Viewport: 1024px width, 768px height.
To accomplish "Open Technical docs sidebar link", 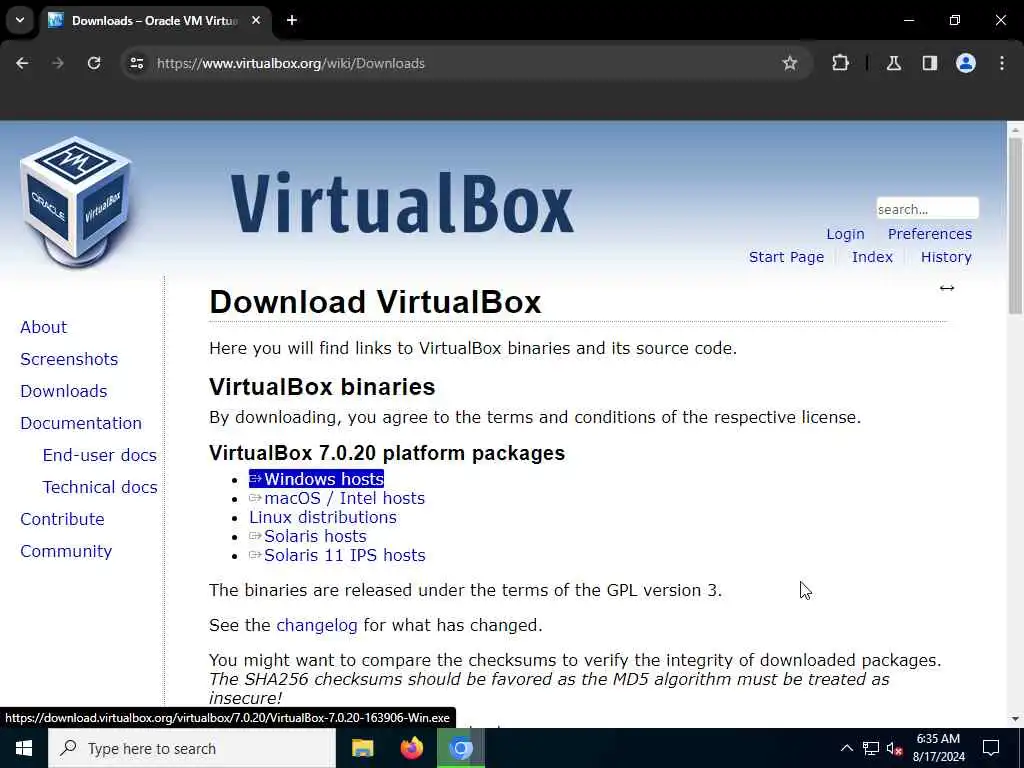I will coord(100,487).
